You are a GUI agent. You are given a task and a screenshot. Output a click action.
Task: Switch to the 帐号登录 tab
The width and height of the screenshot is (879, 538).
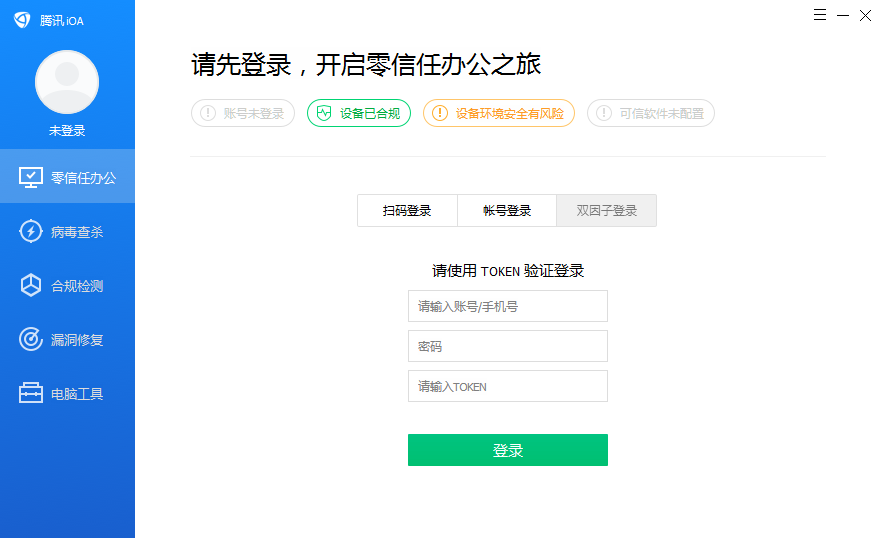[x=507, y=211]
